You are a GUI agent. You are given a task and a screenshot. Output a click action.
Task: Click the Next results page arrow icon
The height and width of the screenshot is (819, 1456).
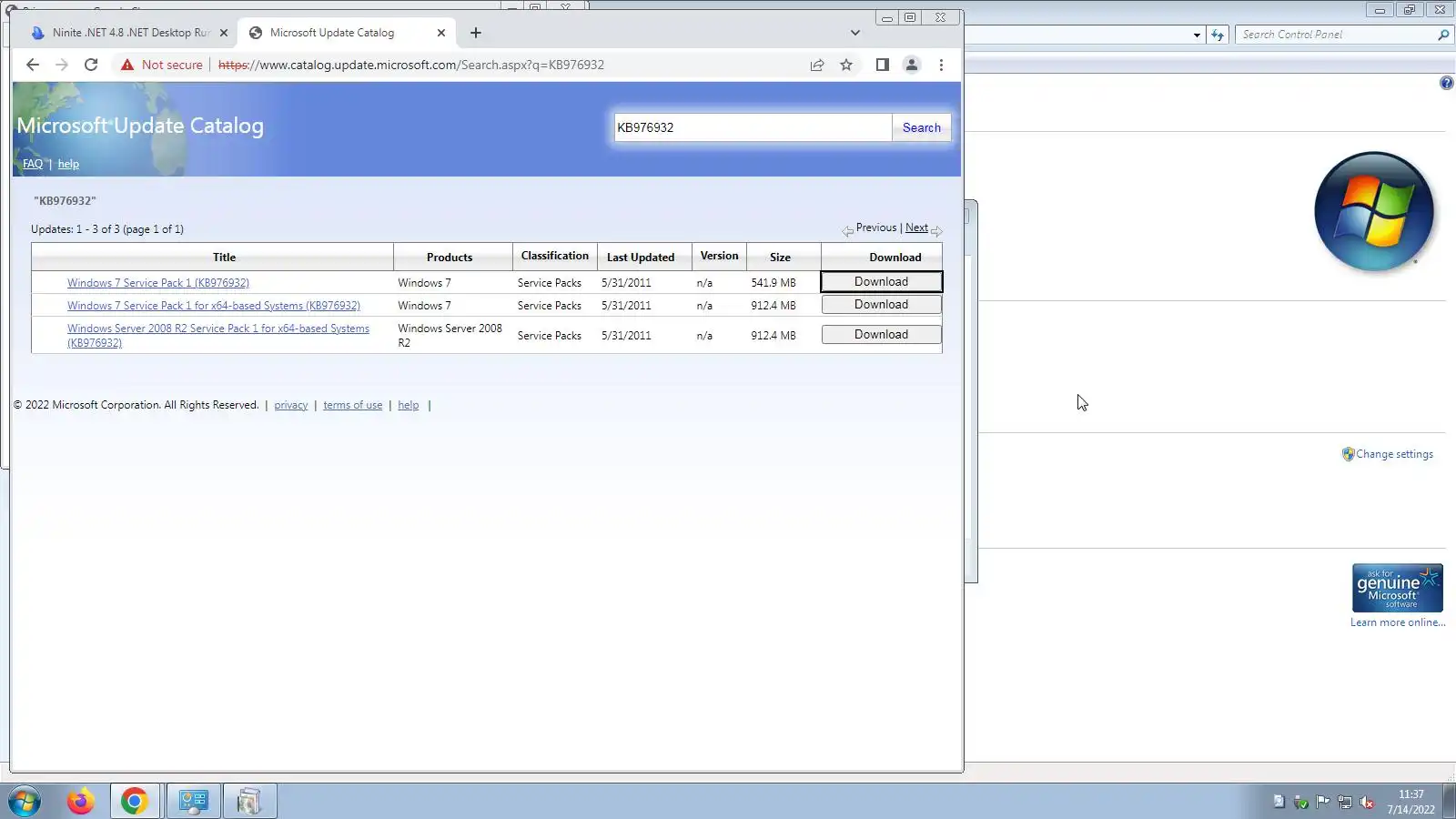pyautogui.click(x=936, y=231)
